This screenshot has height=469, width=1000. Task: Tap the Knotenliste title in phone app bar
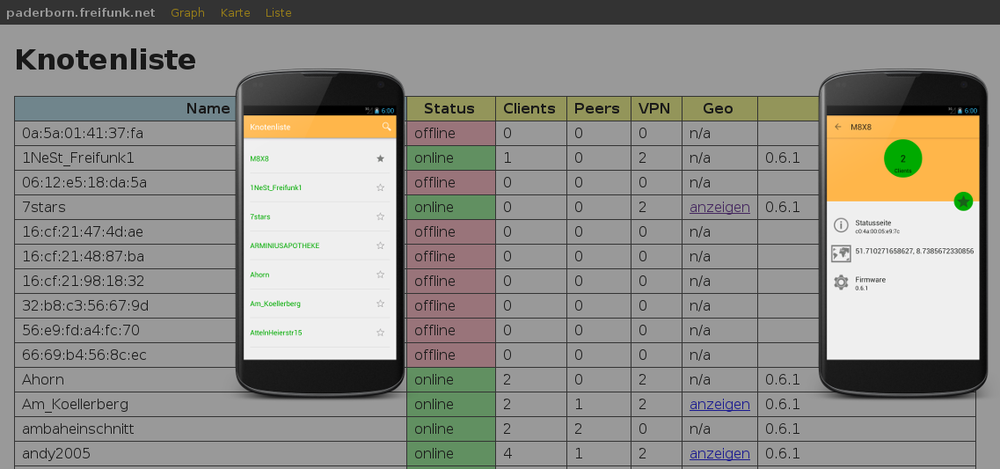[270, 127]
